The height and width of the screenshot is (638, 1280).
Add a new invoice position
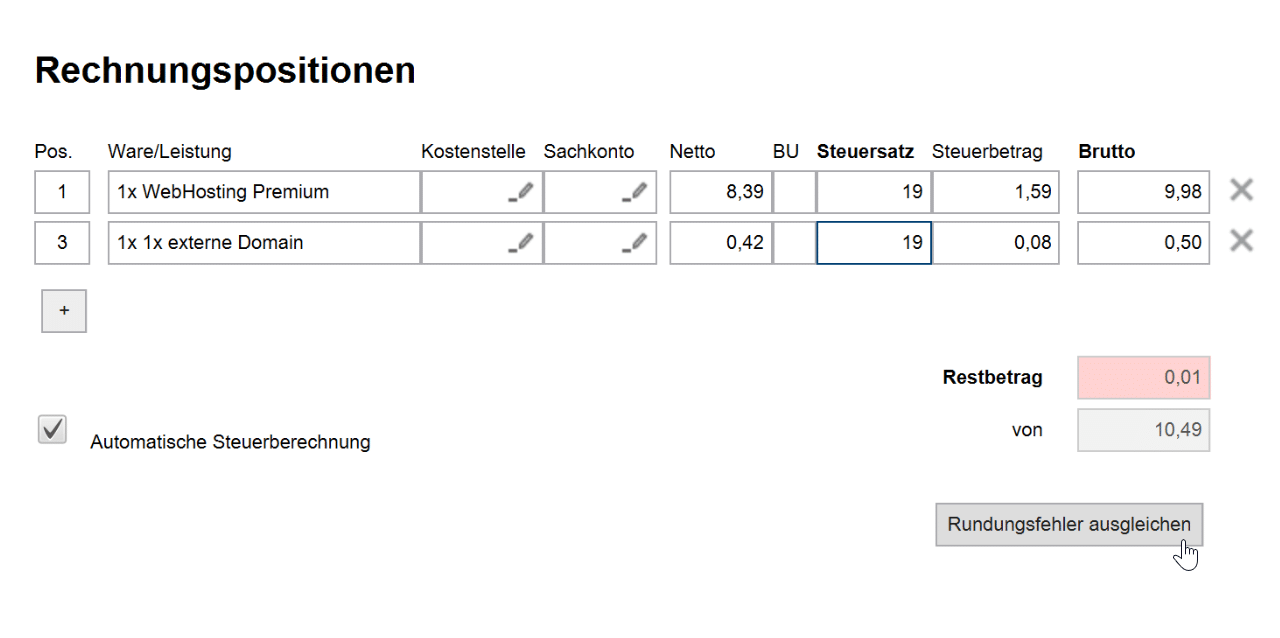[x=64, y=311]
